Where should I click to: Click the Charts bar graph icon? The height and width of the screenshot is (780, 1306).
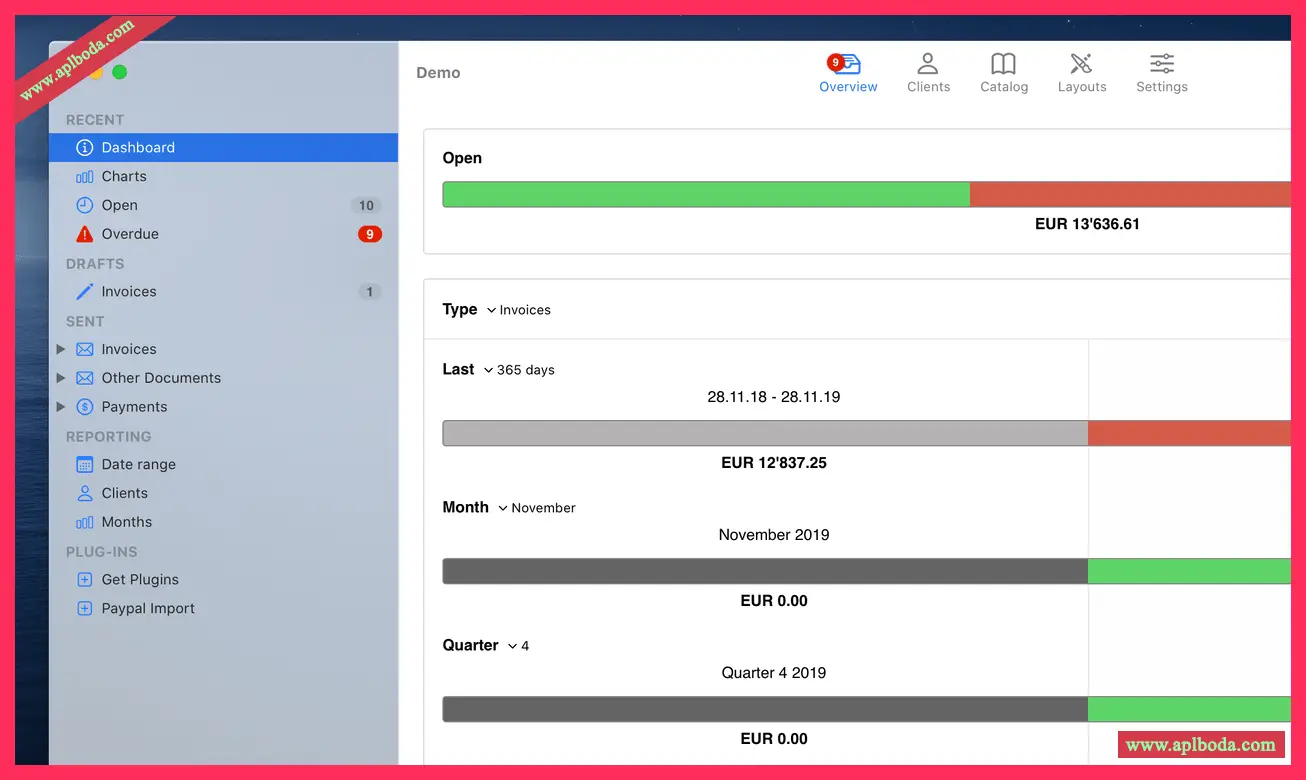pos(85,177)
